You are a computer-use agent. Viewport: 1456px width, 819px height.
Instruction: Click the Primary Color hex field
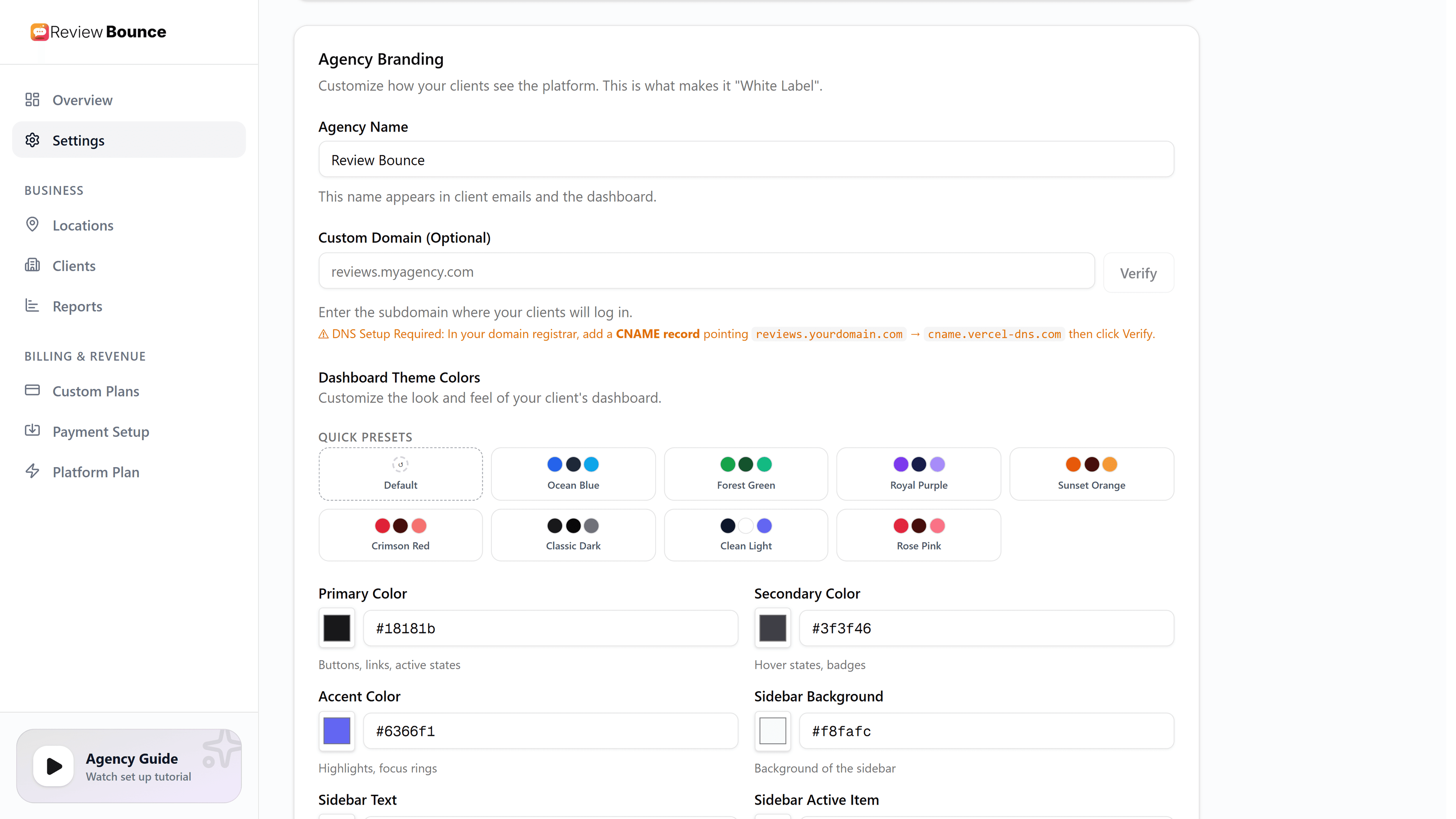tap(551, 628)
